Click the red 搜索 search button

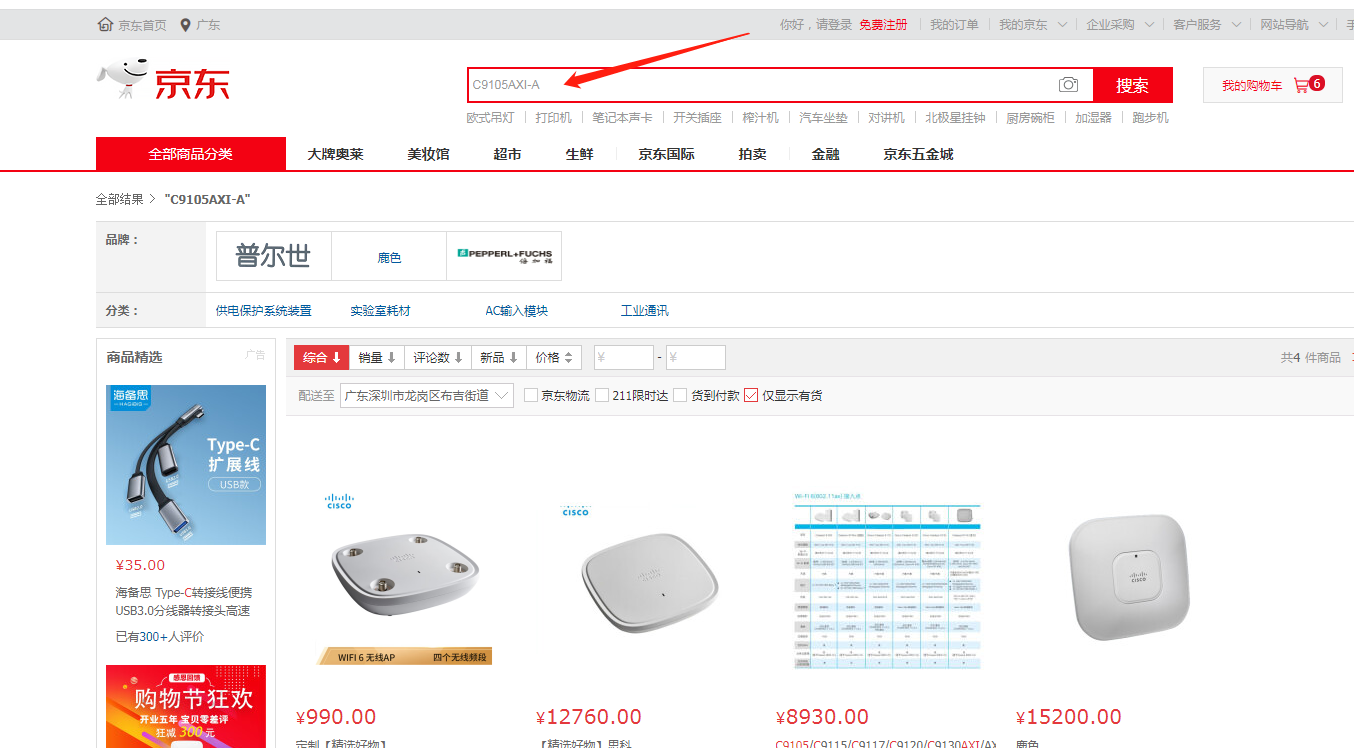[x=1132, y=85]
